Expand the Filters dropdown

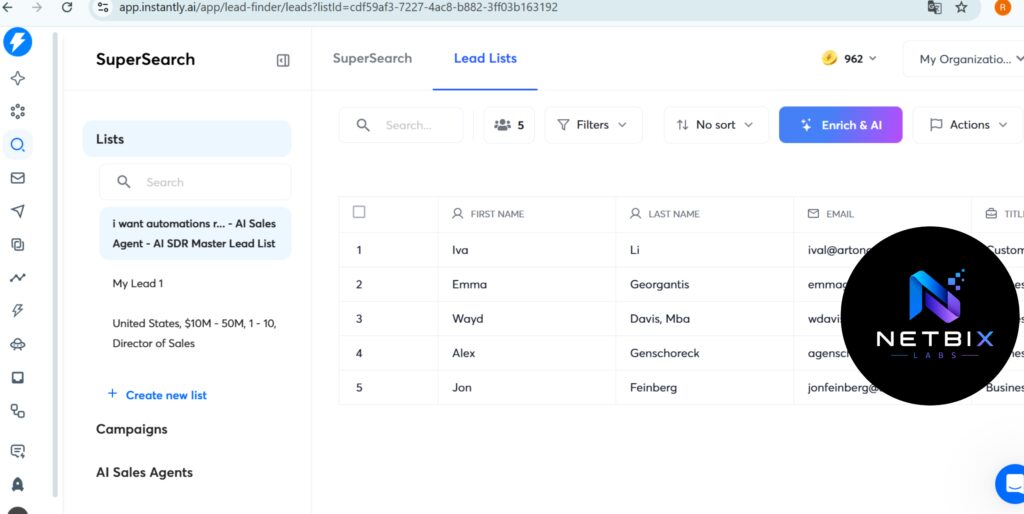tap(593, 125)
